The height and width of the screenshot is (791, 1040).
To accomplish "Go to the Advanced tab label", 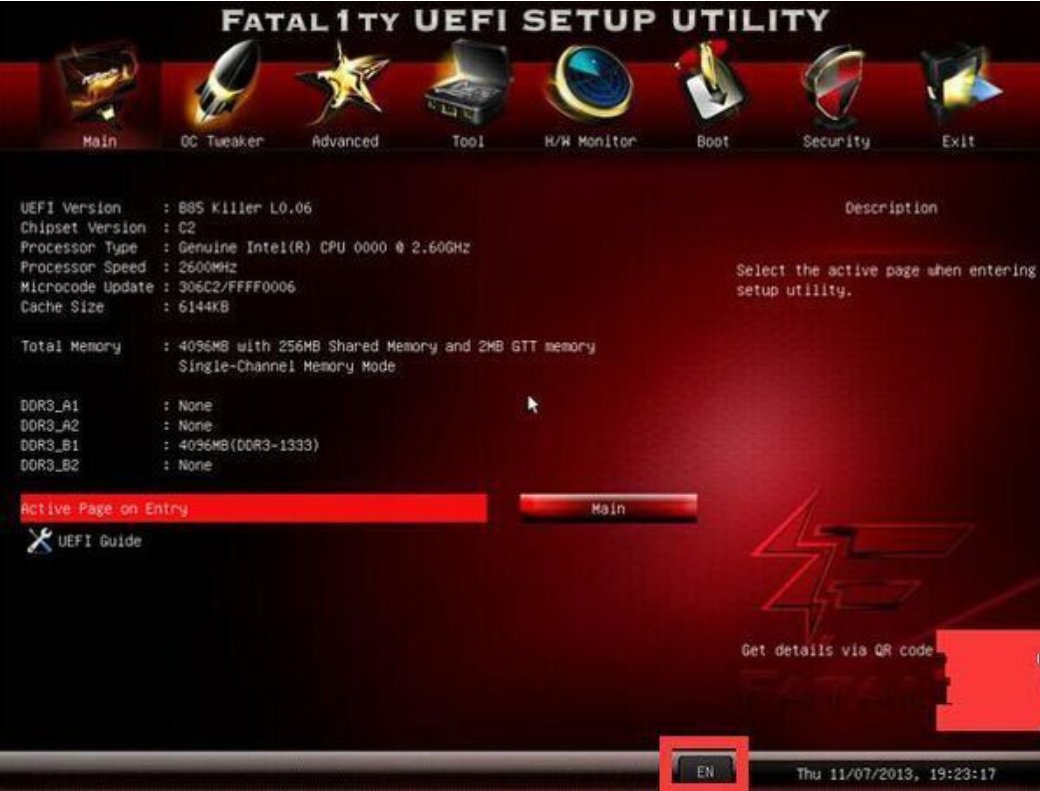I will click(x=345, y=141).
